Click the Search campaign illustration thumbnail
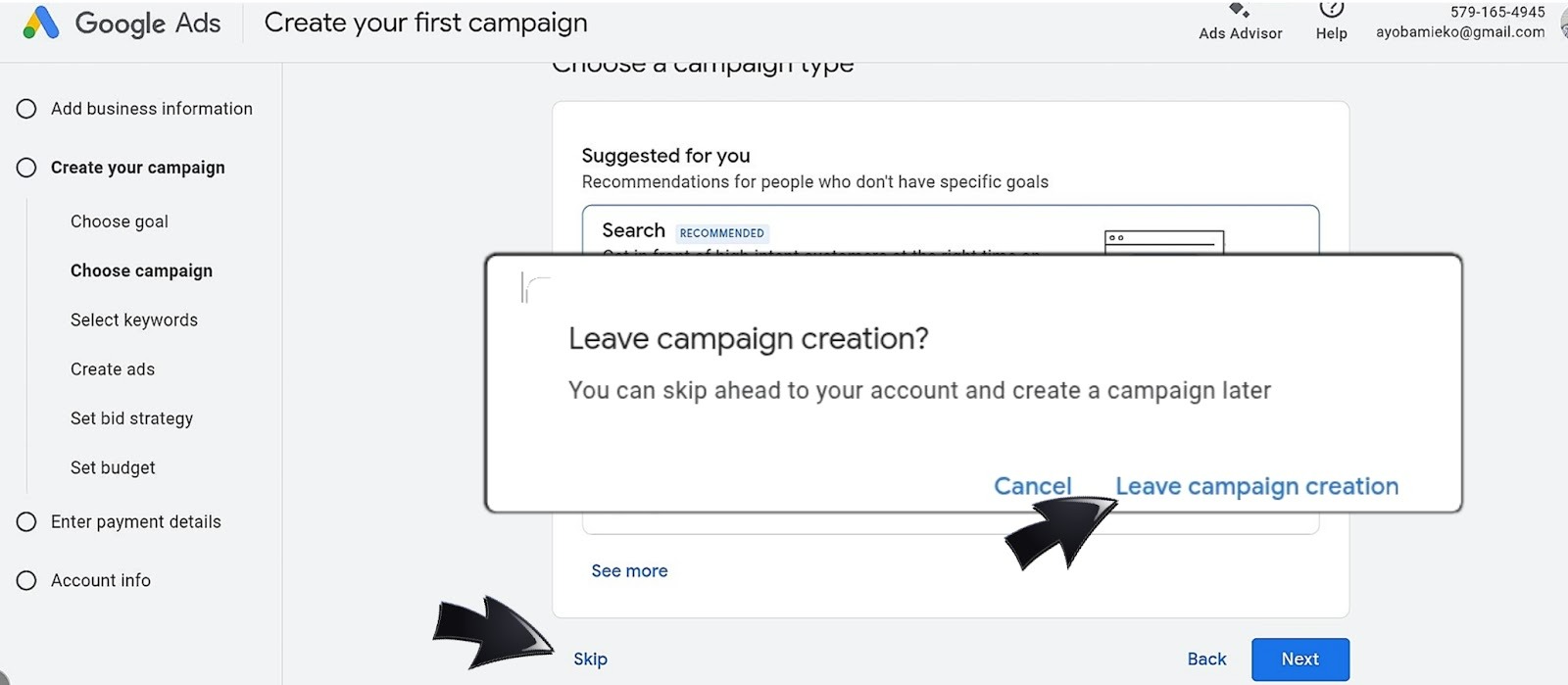Viewport: 1568px width, 685px height. click(1164, 241)
